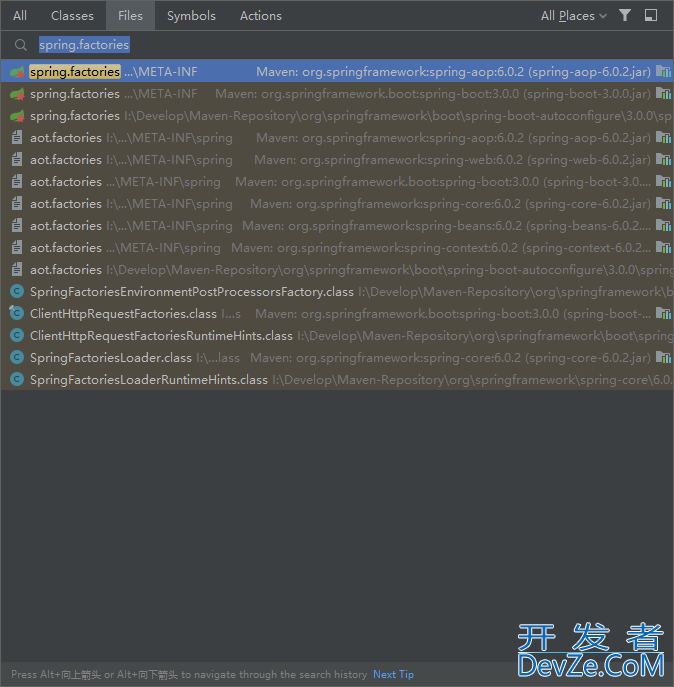
Task: Click the Next Tip link
Action: tap(393, 674)
